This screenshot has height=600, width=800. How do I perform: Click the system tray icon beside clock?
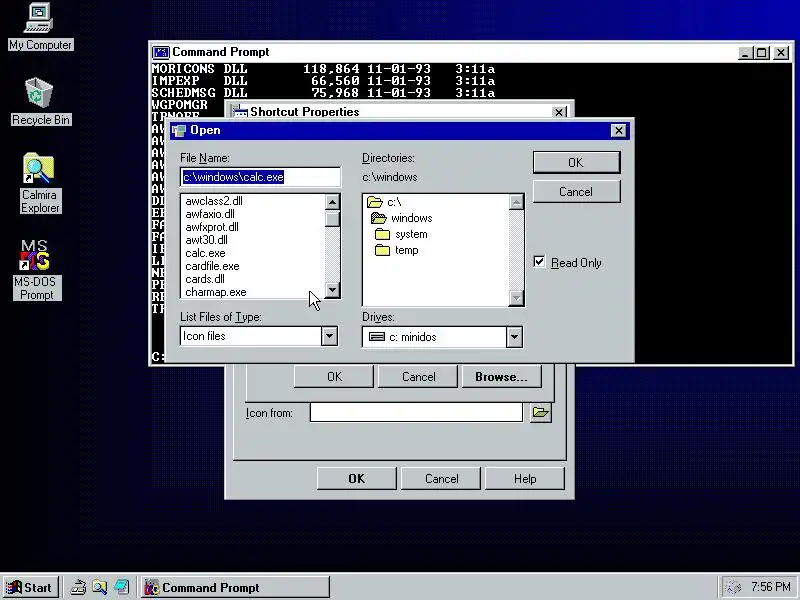(x=733, y=587)
